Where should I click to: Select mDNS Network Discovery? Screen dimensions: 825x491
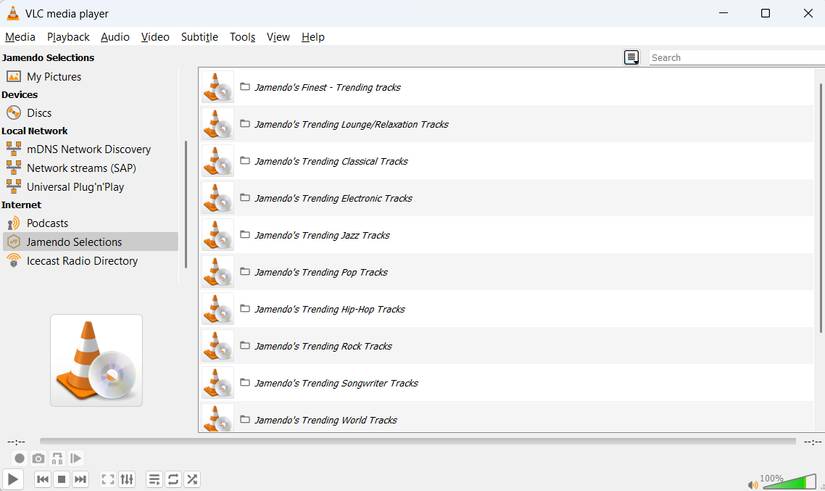click(90, 149)
